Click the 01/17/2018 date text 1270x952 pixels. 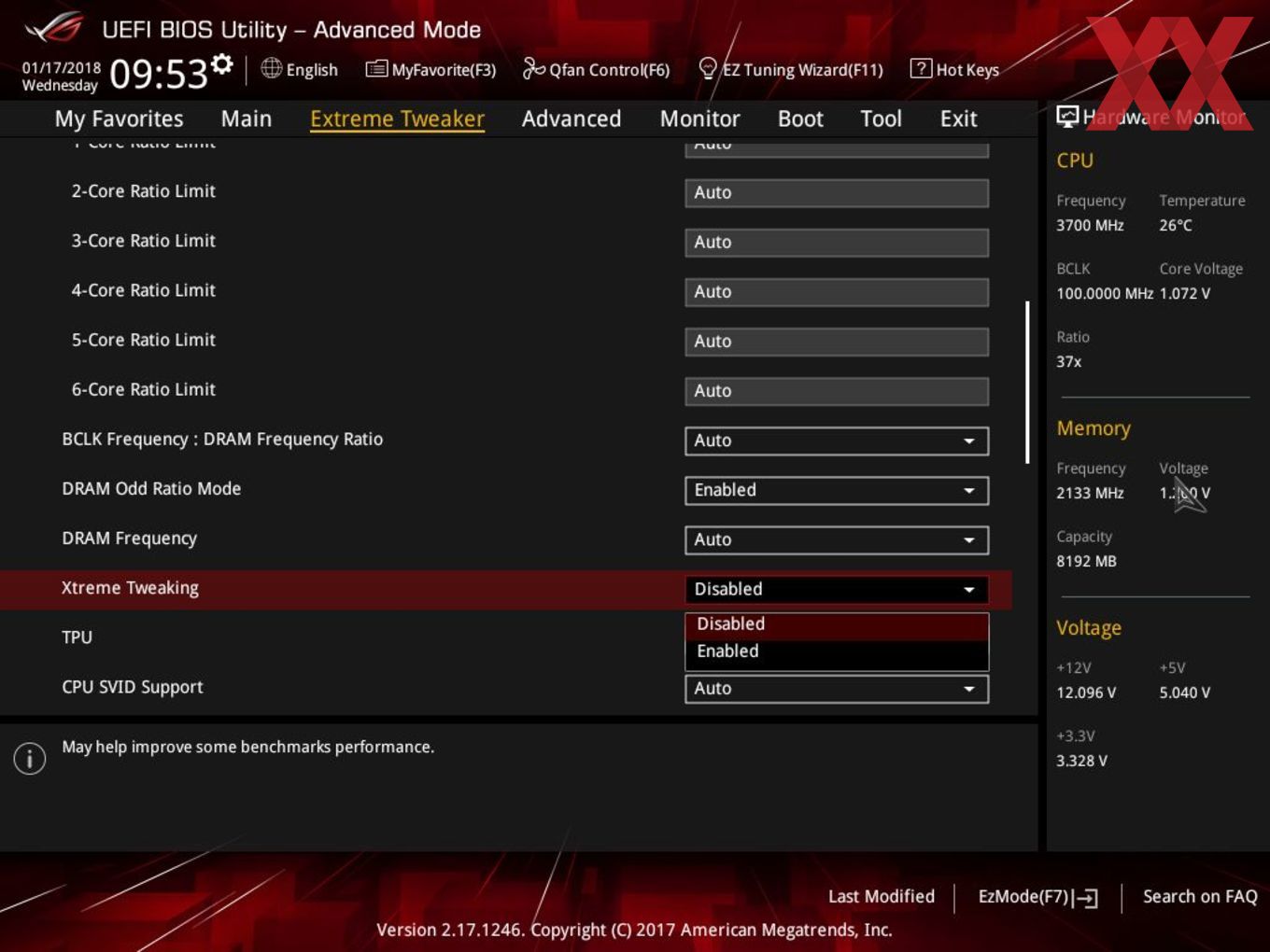coord(61,68)
